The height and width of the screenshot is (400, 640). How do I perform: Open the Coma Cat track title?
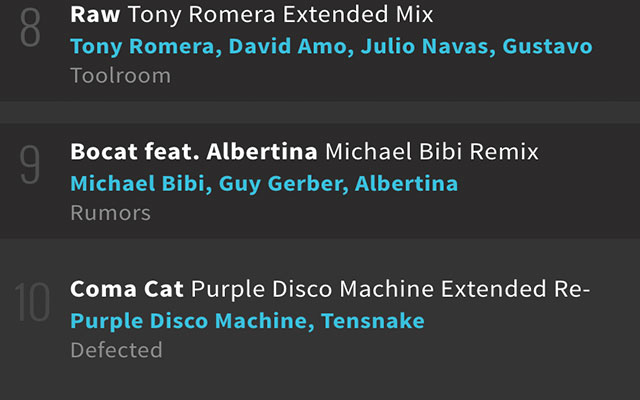[127, 290]
